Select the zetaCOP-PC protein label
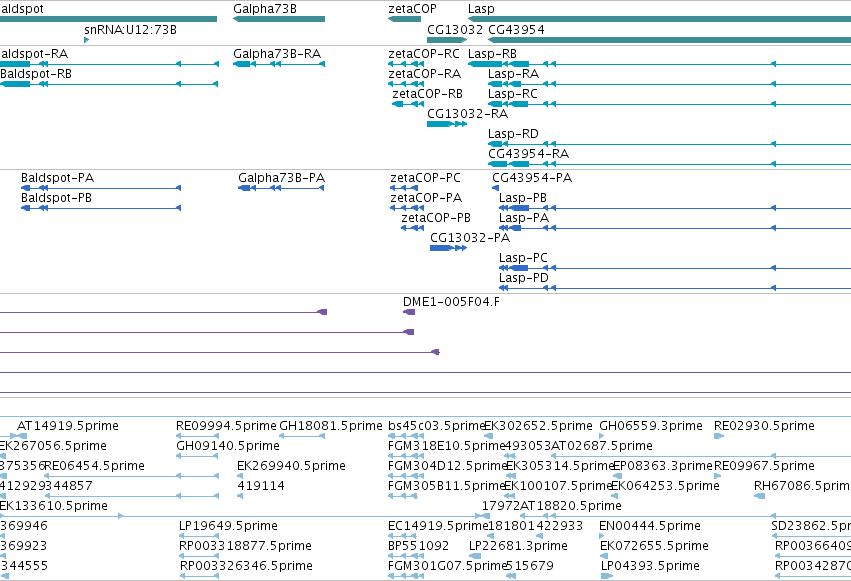 point(426,178)
